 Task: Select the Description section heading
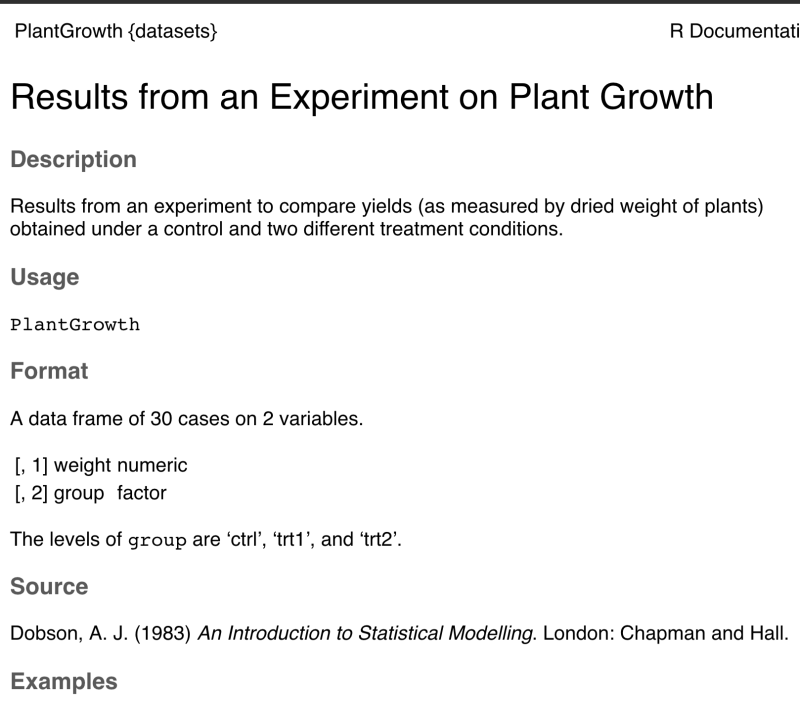[x=73, y=160]
